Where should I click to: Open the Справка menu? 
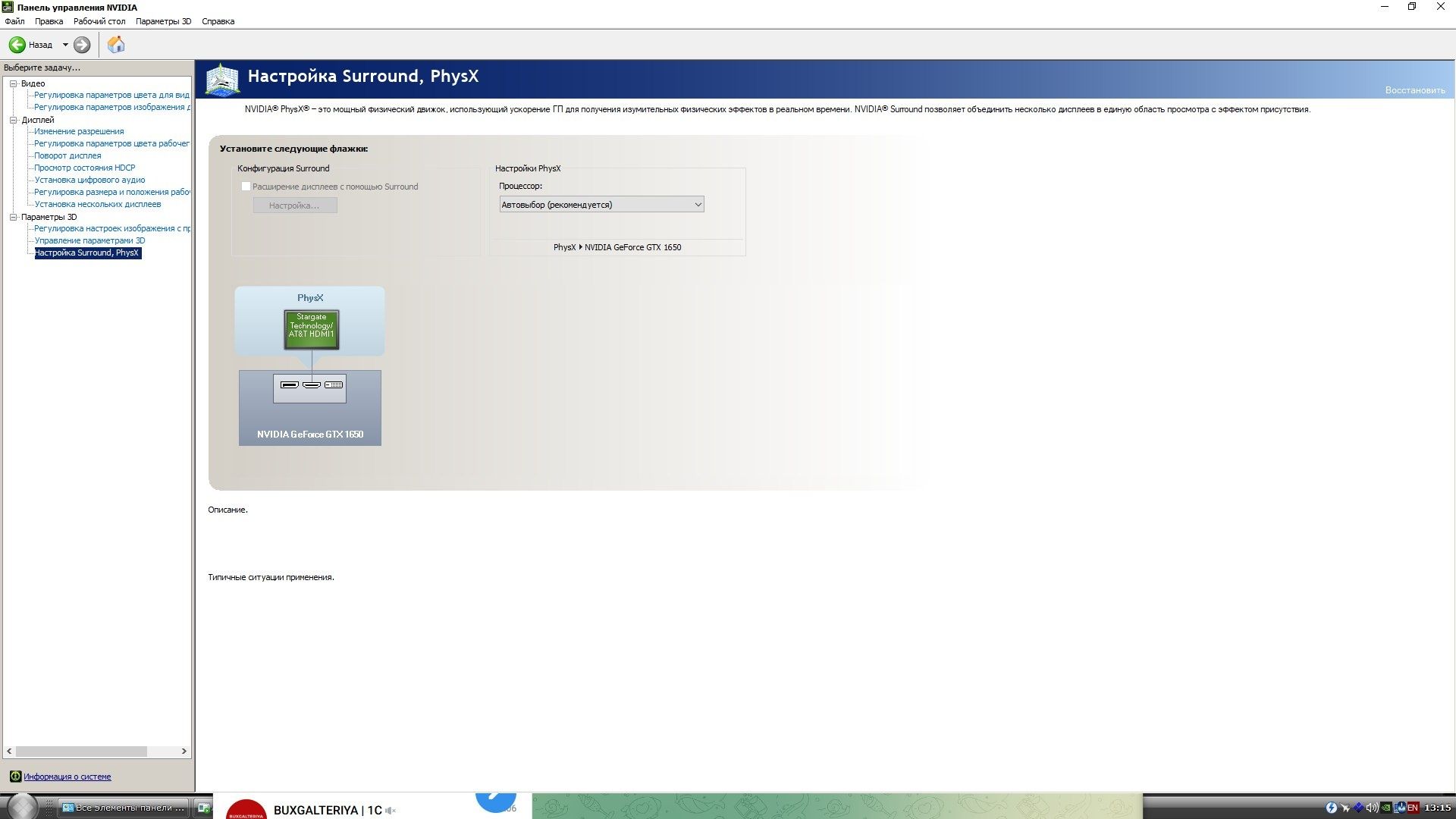click(218, 21)
